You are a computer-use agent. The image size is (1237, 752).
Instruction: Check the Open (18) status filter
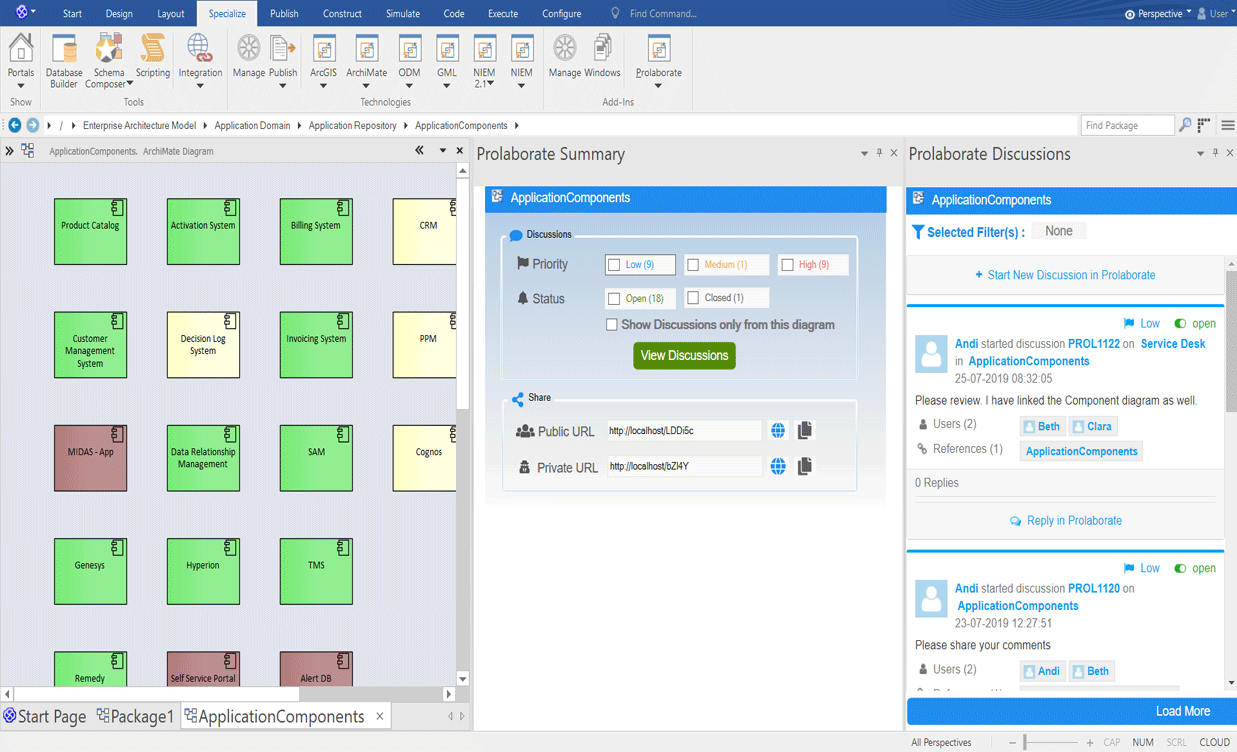(x=614, y=298)
